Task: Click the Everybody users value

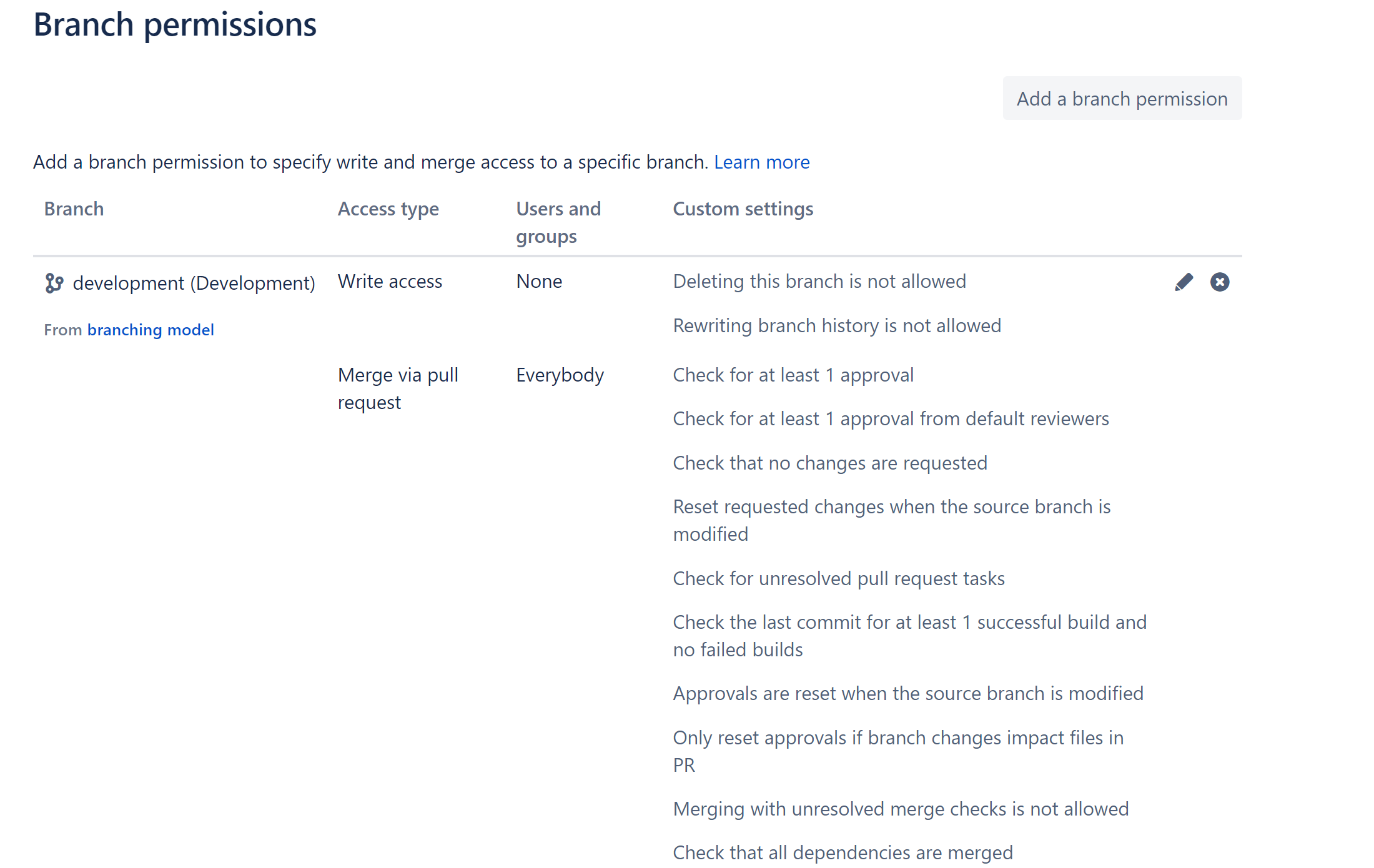Action: point(560,375)
